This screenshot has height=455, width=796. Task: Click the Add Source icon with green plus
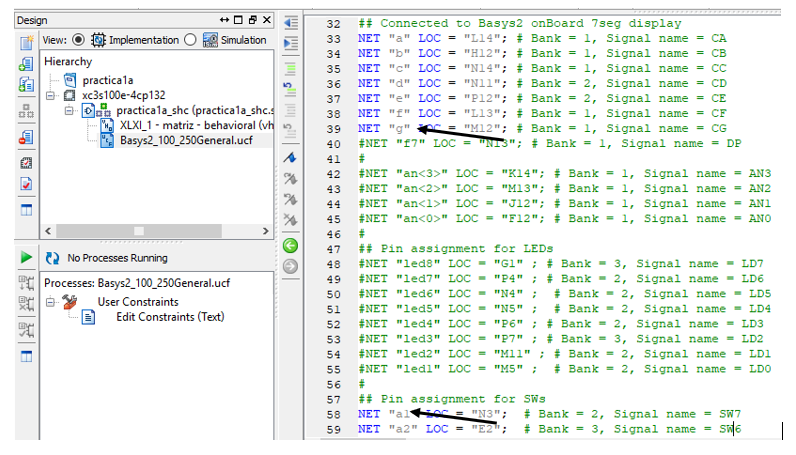[x=26, y=63]
